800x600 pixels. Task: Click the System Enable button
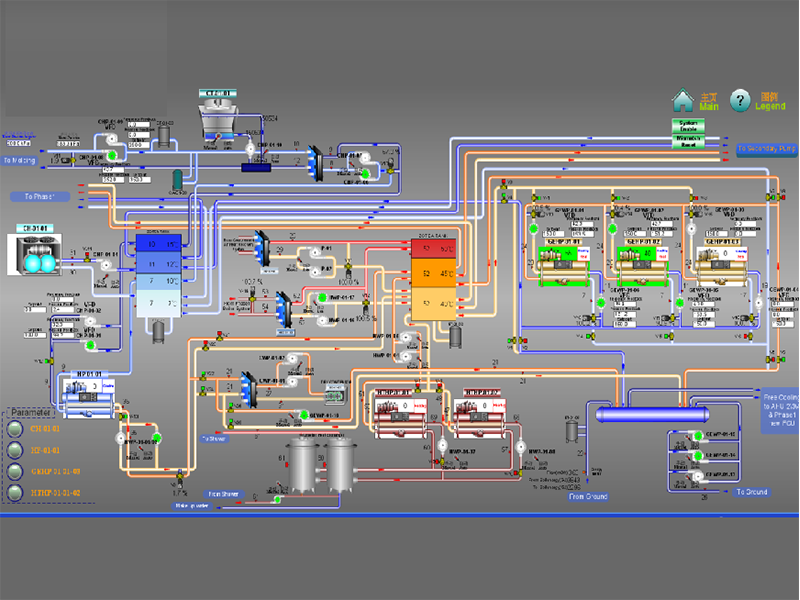[688, 126]
